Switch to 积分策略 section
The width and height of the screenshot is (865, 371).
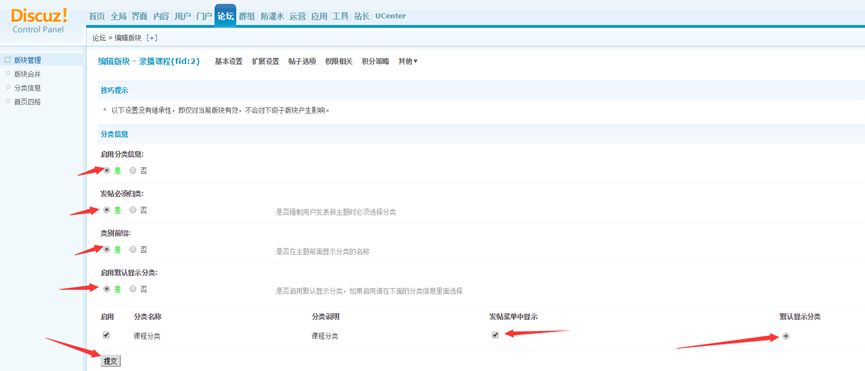(375, 61)
